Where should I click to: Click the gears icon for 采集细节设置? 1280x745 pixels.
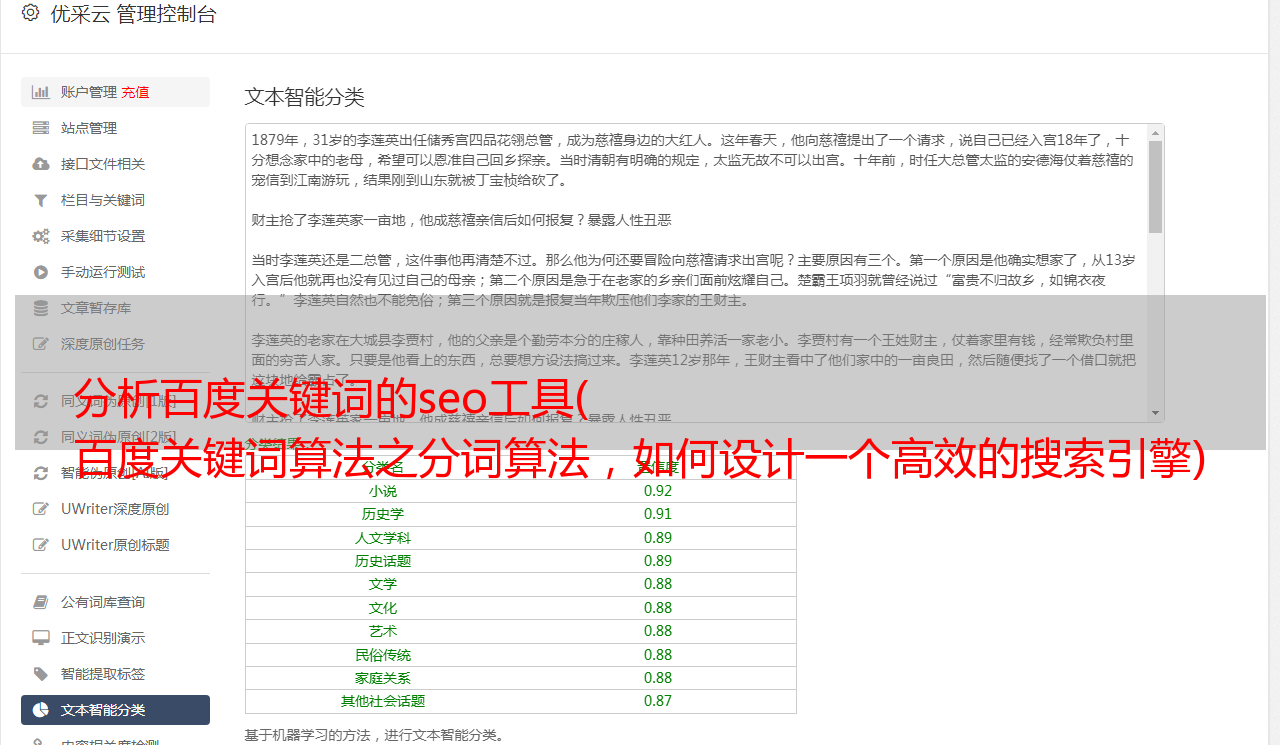point(41,236)
